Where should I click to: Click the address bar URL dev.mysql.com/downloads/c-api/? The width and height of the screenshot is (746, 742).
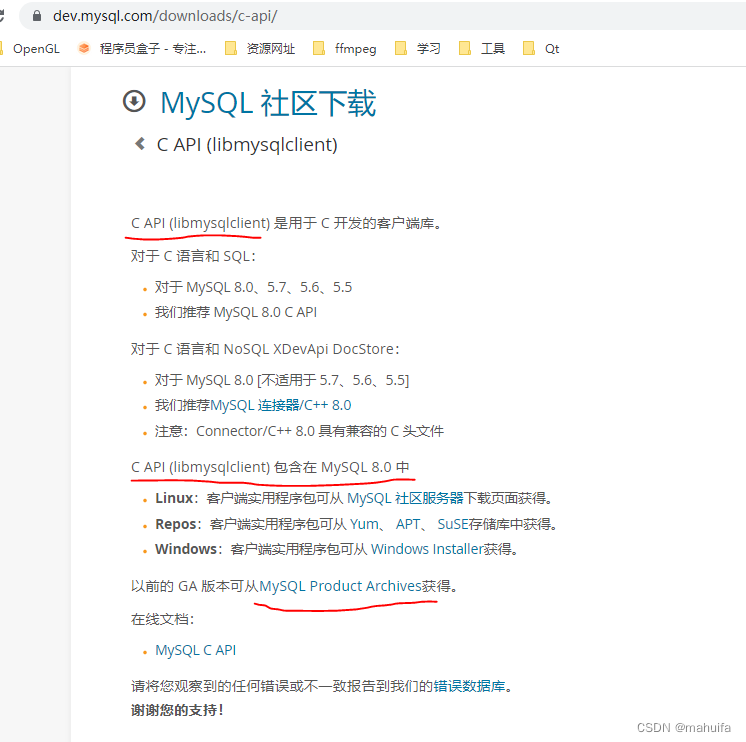point(165,16)
